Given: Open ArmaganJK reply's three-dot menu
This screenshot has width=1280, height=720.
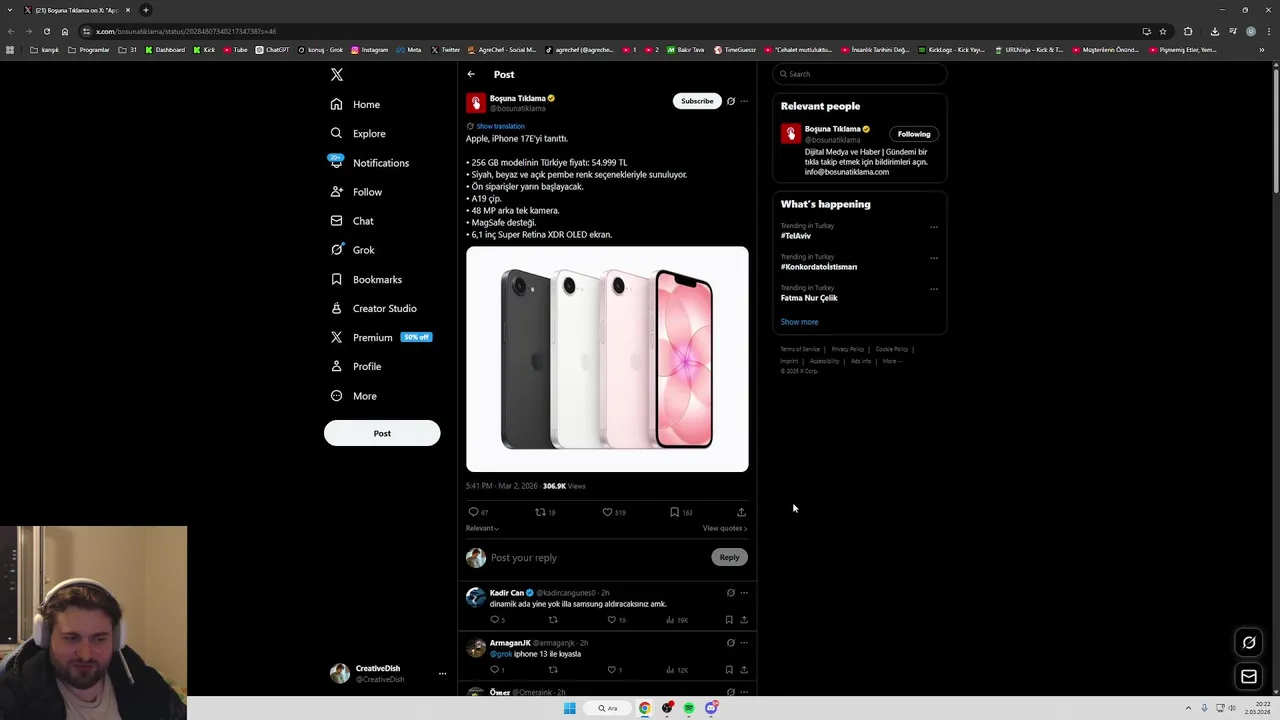Looking at the screenshot, I should pos(744,643).
